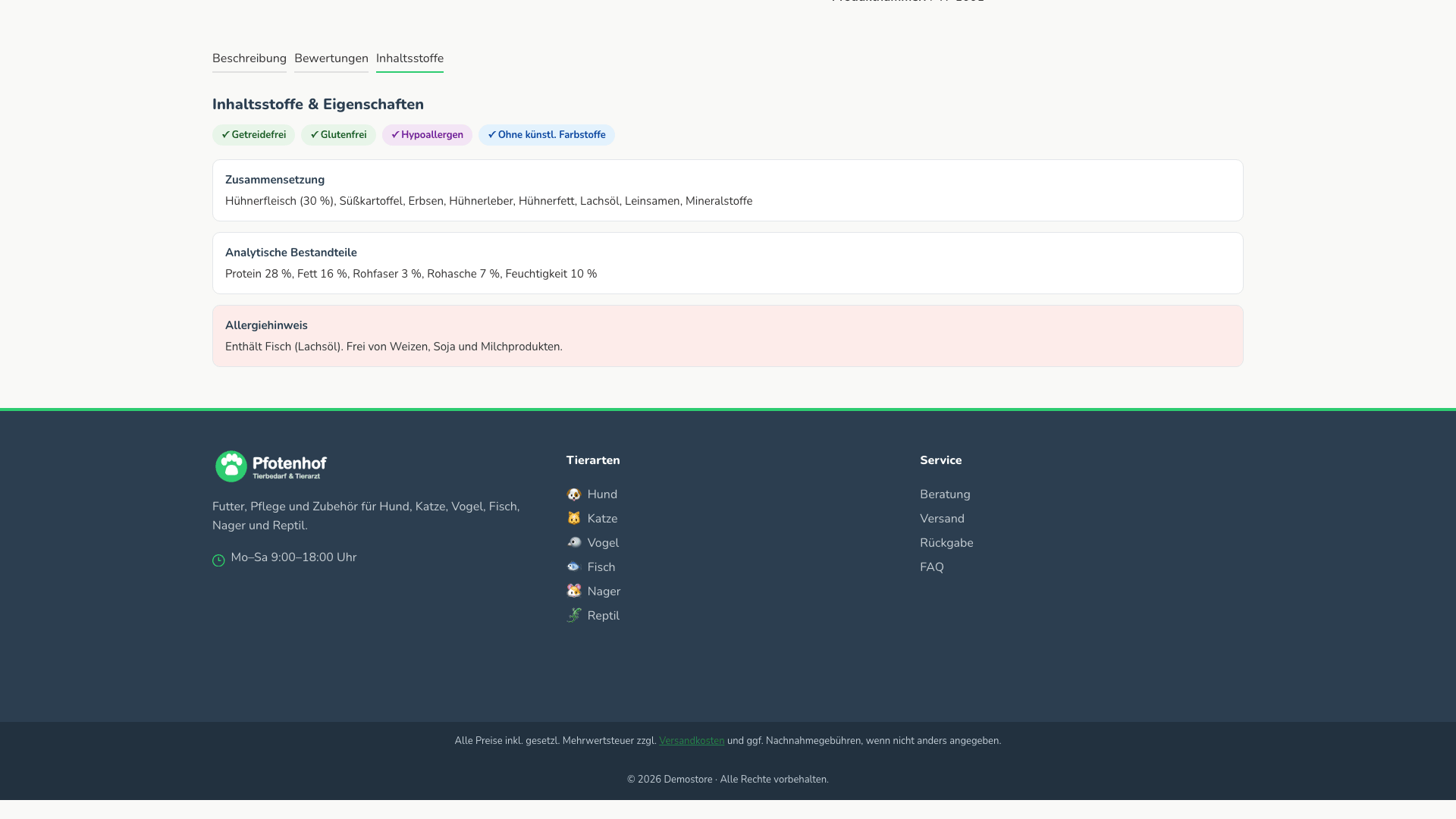Click the Allergiehinweis heading
1456x819 pixels.
[x=266, y=325]
